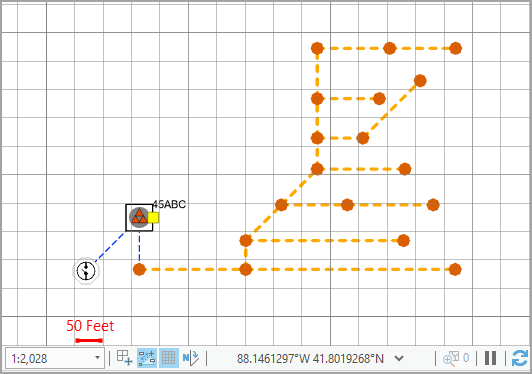Select the circular switch symbol on the map

pyautogui.click(x=86, y=271)
